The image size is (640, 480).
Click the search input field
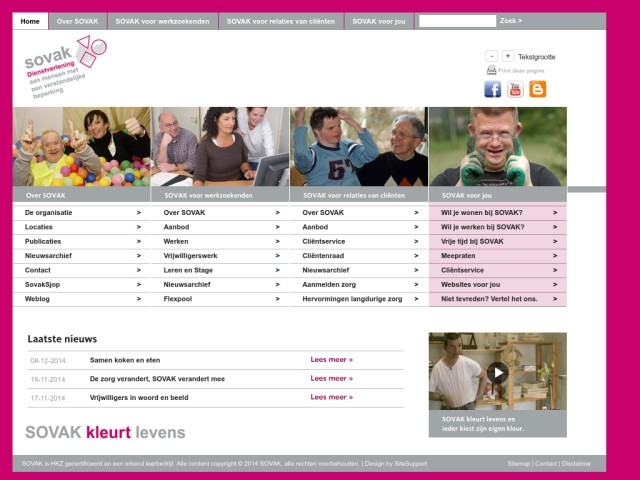point(456,20)
